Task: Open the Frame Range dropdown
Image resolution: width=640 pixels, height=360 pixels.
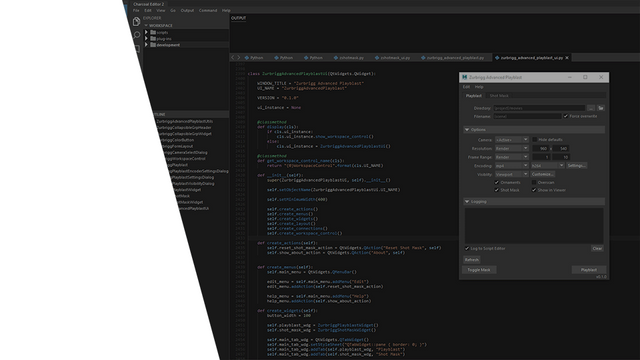Action: pyautogui.click(x=512, y=157)
